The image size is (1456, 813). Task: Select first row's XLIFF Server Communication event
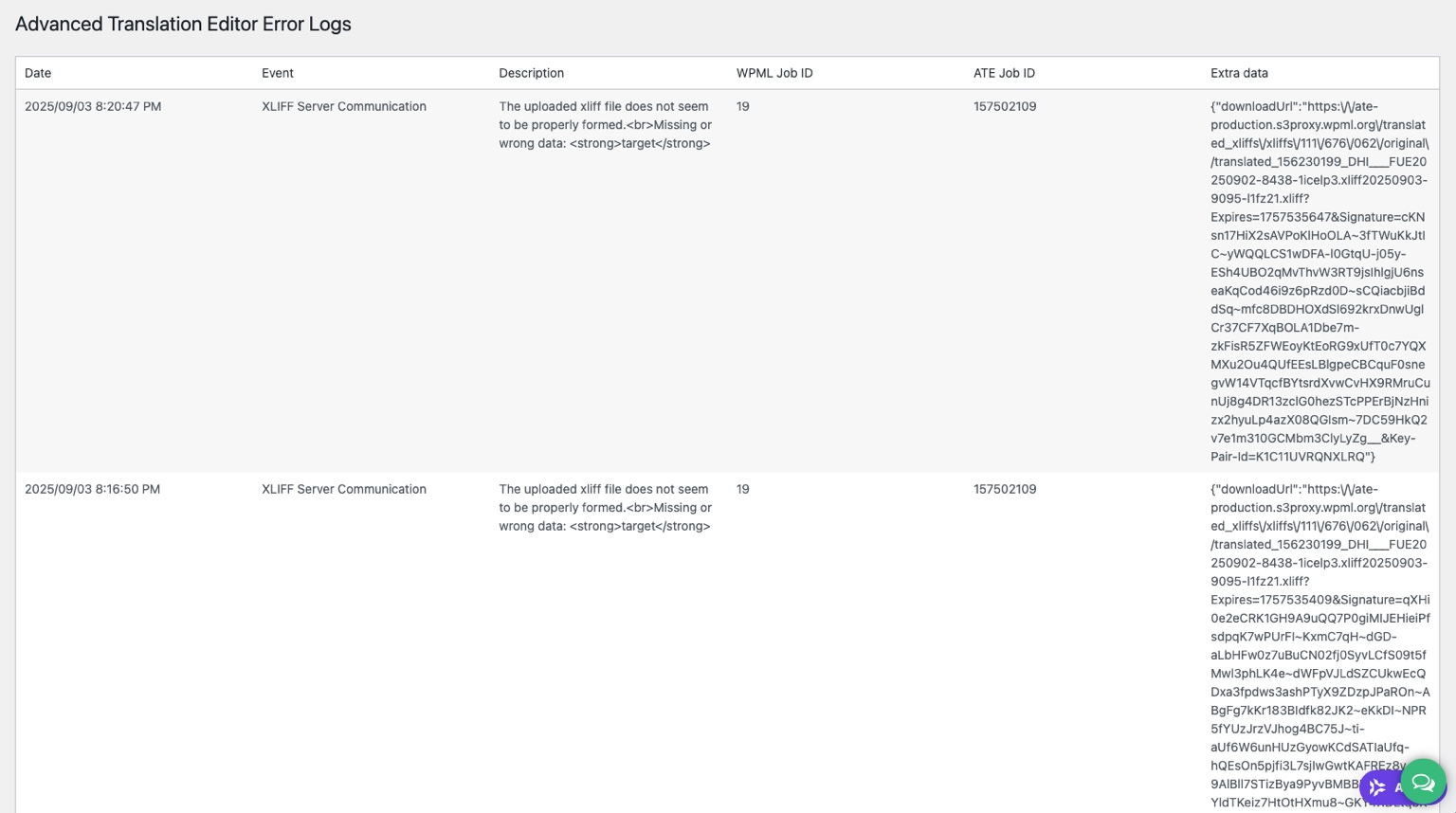click(344, 106)
